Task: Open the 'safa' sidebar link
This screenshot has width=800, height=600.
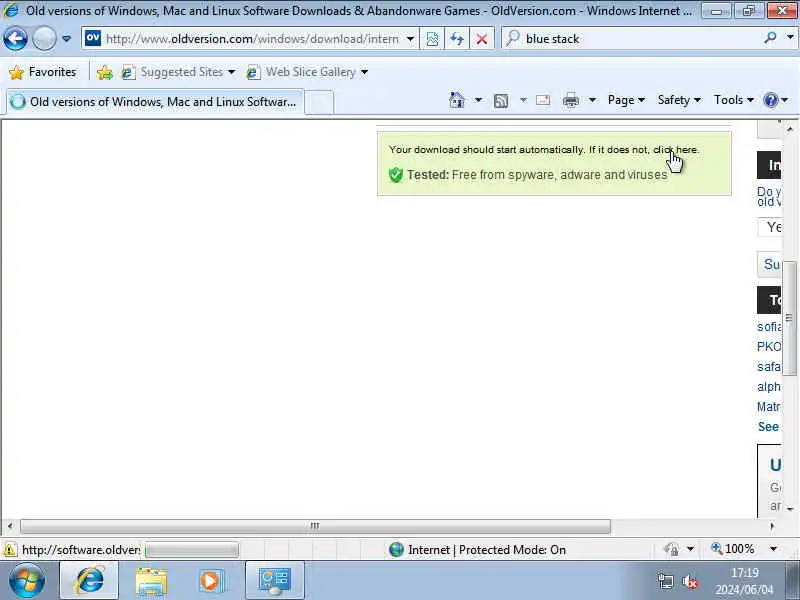Action: (769, 366)
